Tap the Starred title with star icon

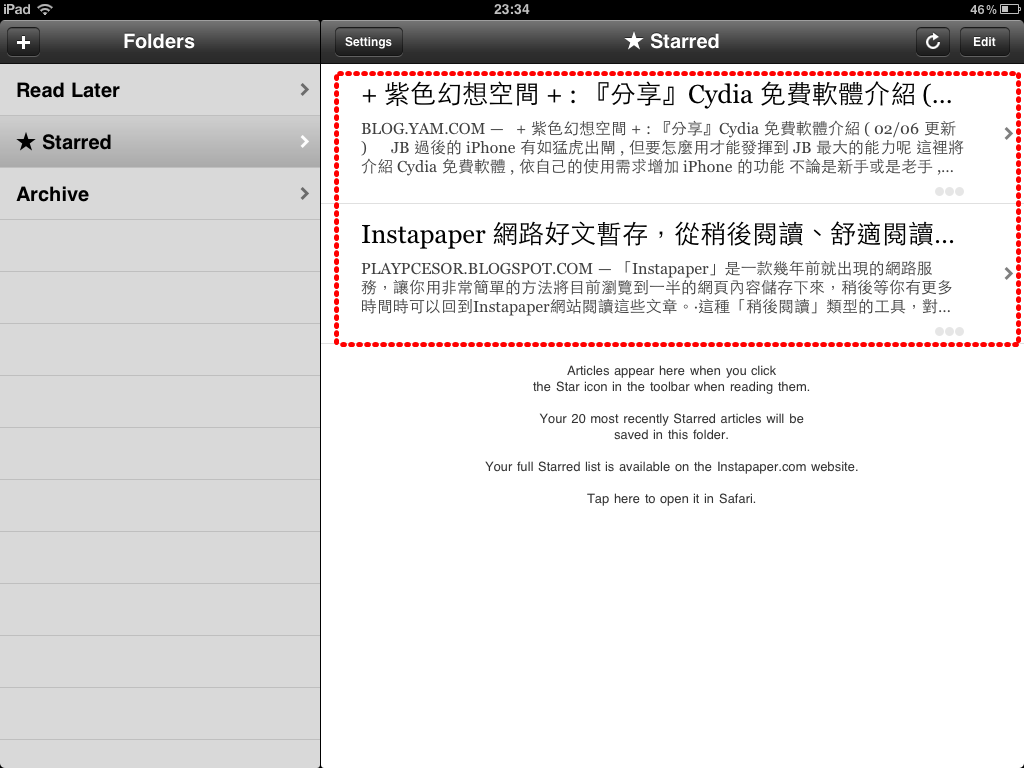671,41
